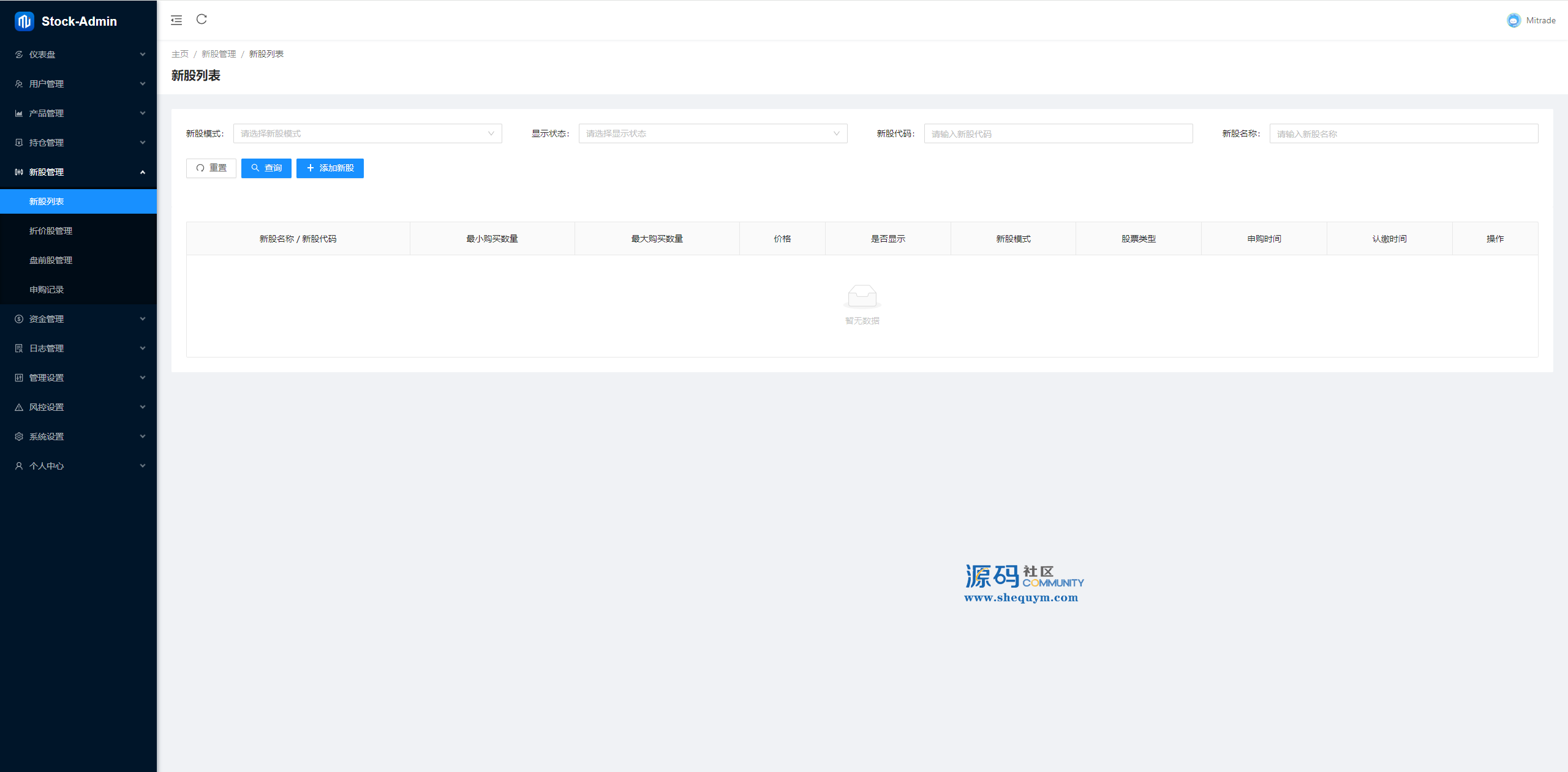Click the 管理设置 icon in the sidebar

(19, 378)
